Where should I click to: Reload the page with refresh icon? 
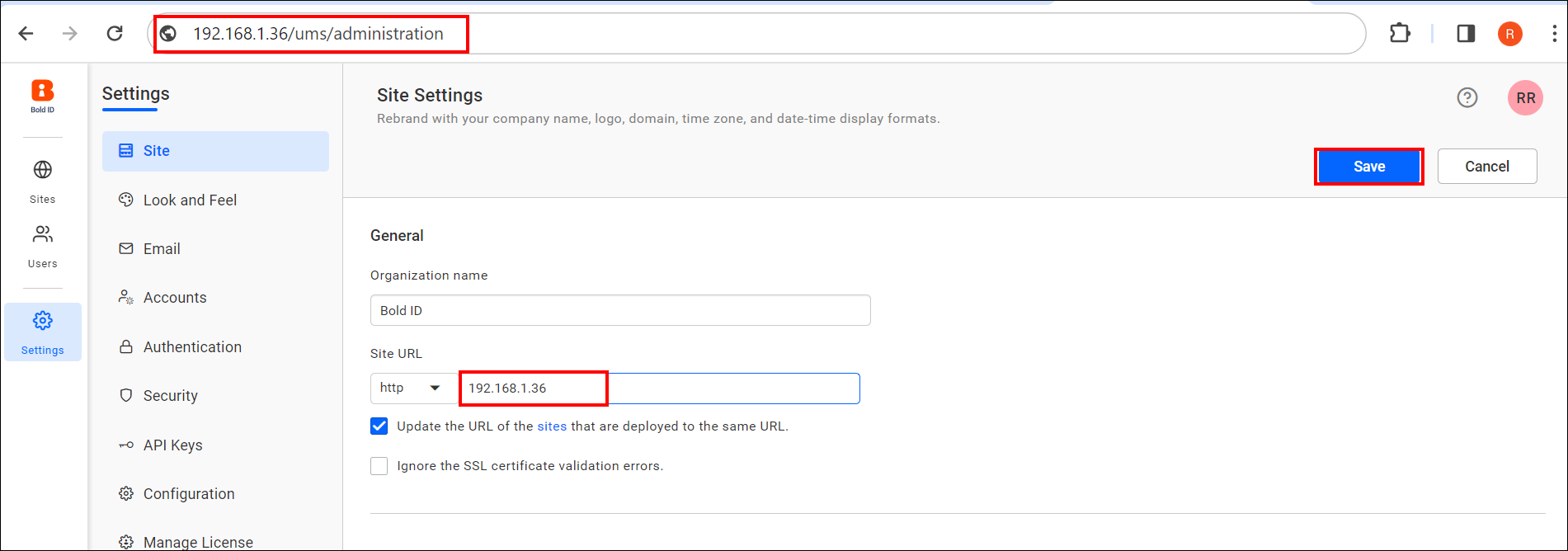pos(115,34)
